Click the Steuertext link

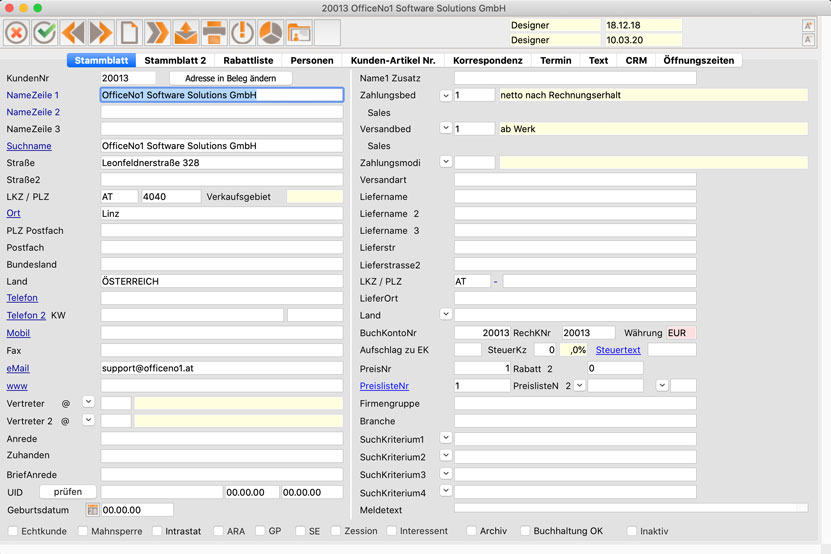(x=618, y=350)
